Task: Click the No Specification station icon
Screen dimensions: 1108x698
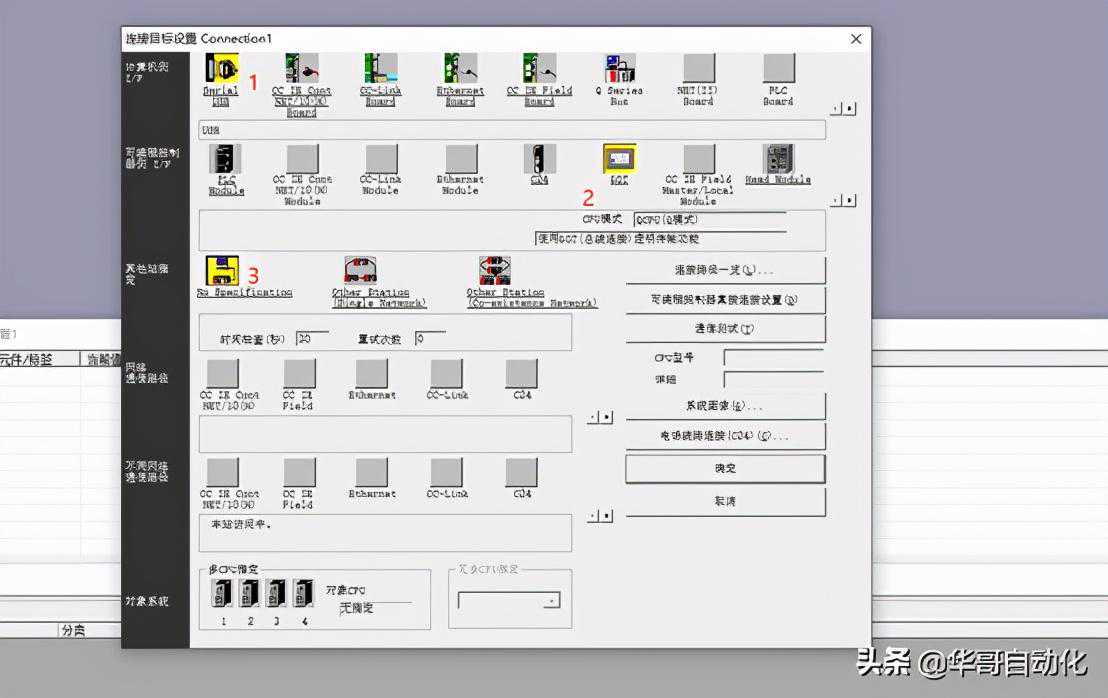Action: (222, 271)
